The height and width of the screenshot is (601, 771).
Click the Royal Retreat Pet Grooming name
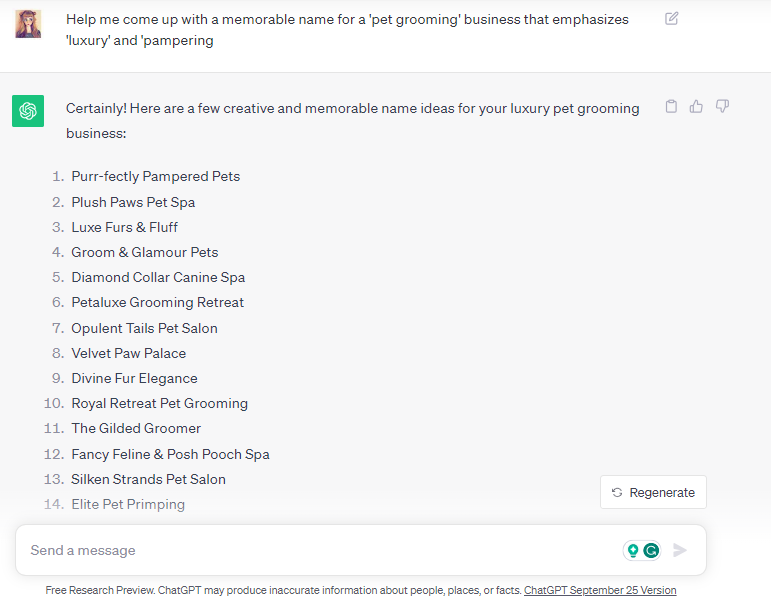[x=159, y=403]
